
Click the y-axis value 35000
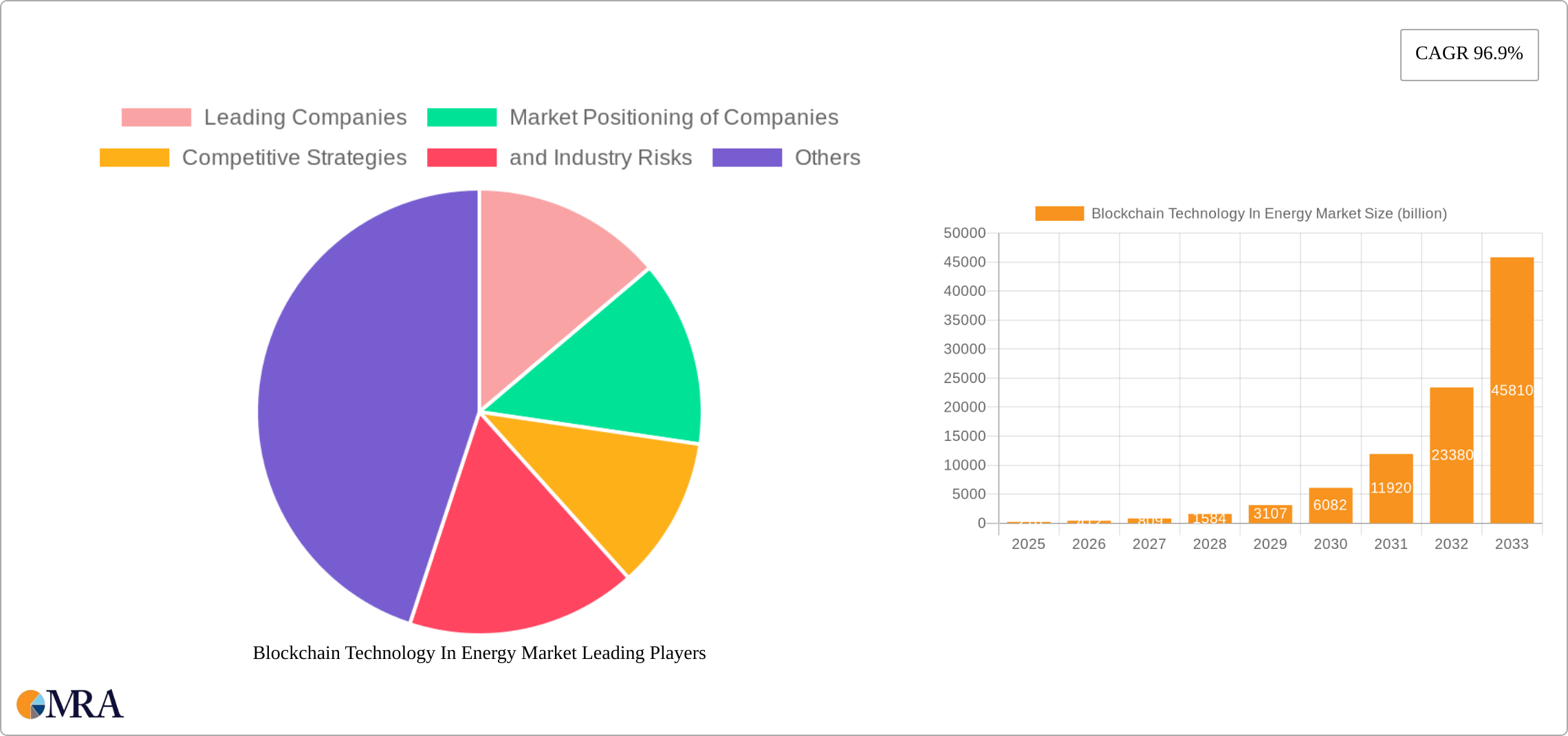[x=964, y=320]
